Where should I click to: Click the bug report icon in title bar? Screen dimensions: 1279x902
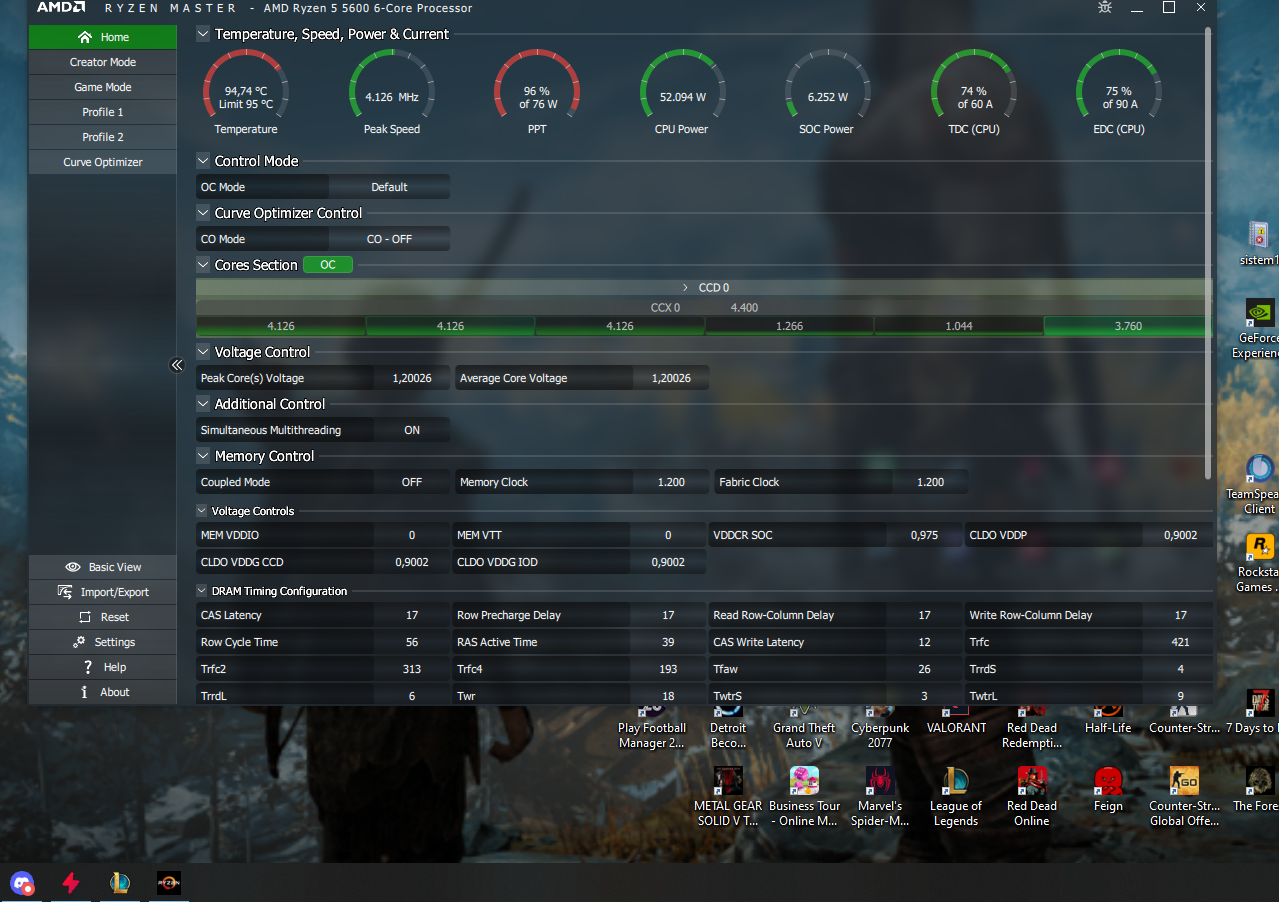tap(1104, 7)
